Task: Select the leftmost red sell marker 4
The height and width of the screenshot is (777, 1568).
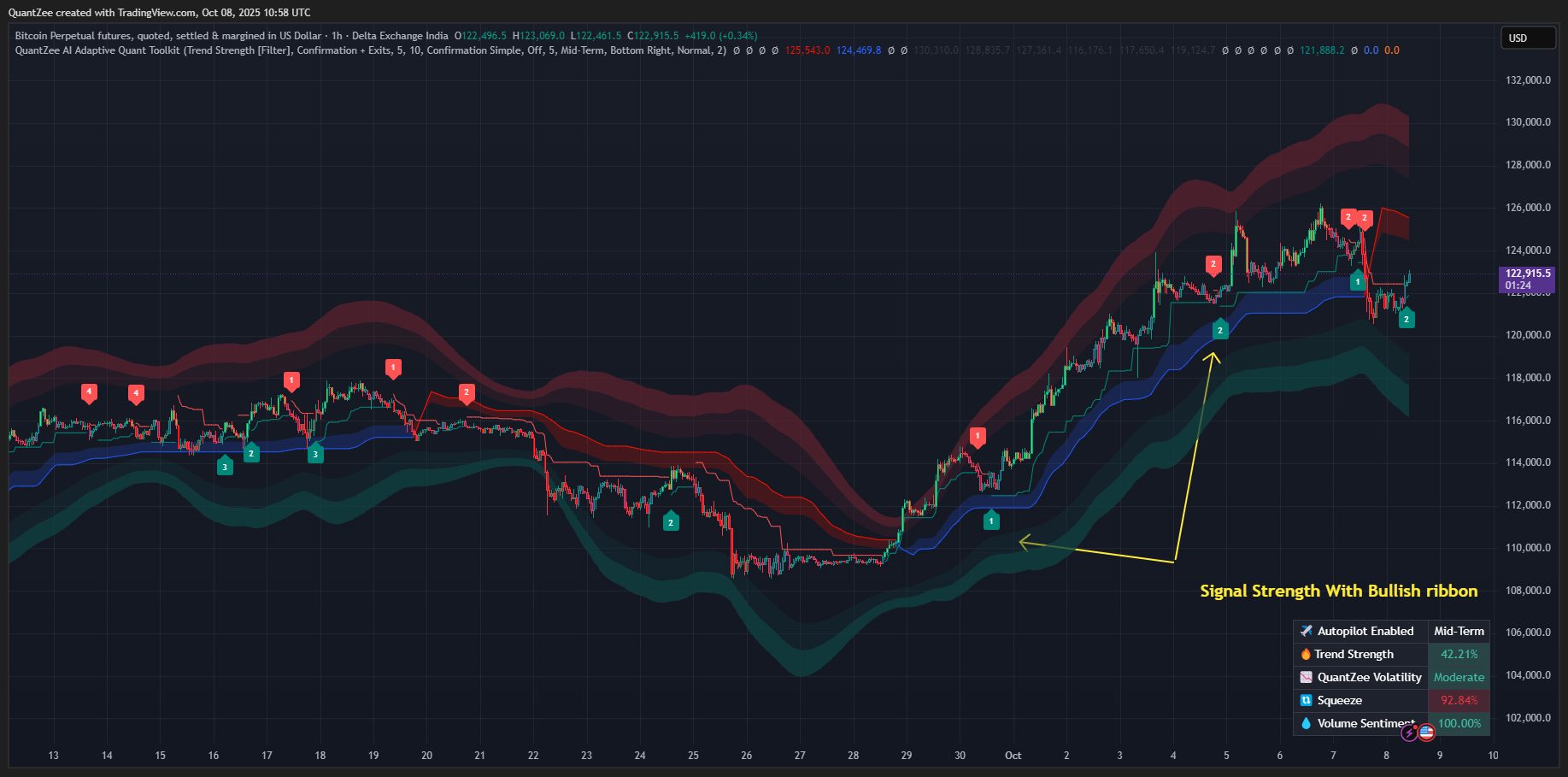Action: pyautogui.click(x=89, y=392)
